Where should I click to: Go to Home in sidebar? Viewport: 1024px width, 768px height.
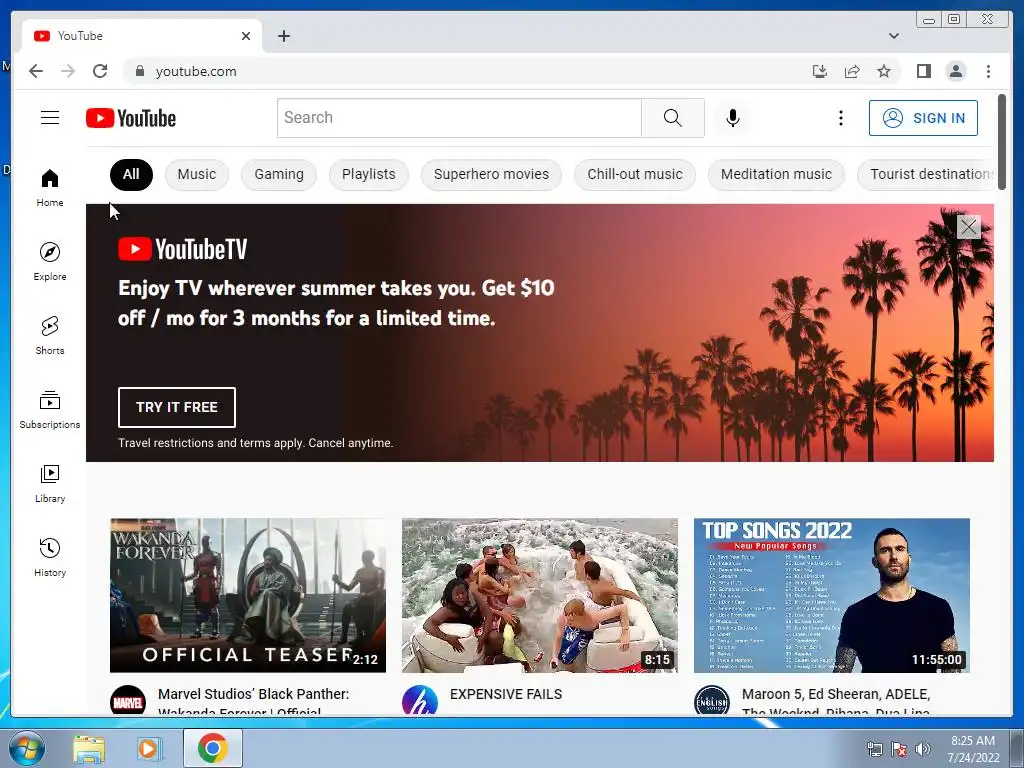pyautogui.click(x=50, y=188)
